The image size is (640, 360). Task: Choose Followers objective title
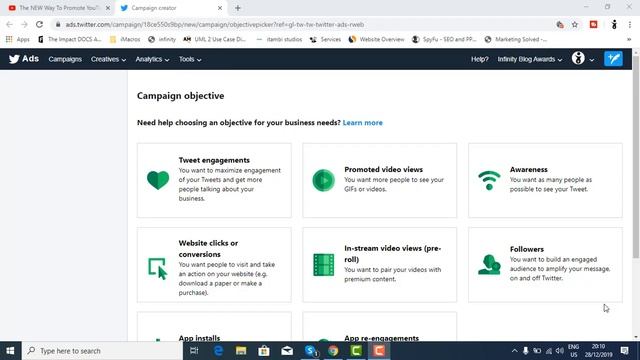(527, 249)
